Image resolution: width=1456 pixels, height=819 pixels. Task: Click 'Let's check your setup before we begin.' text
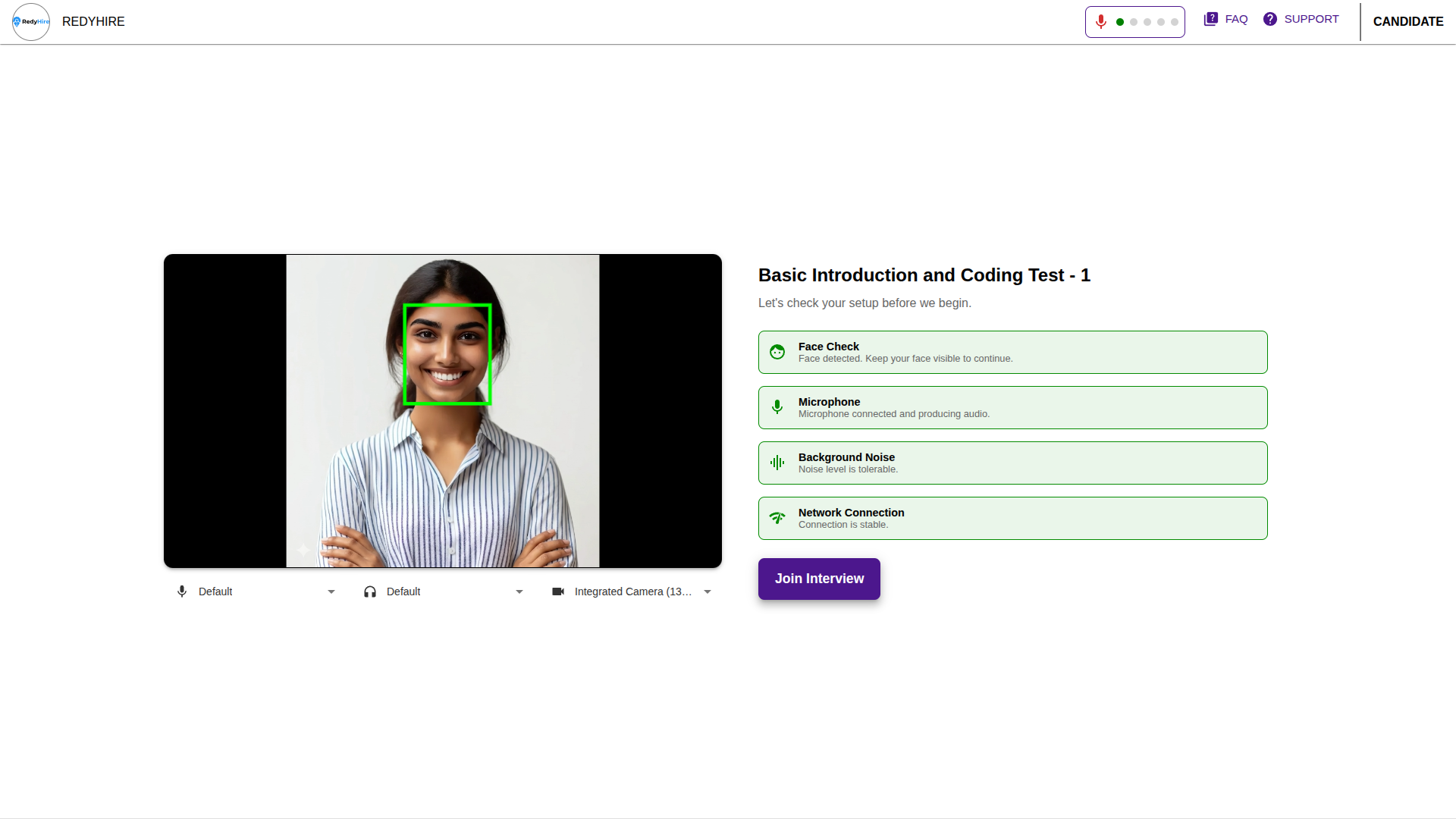coord(864,303)
